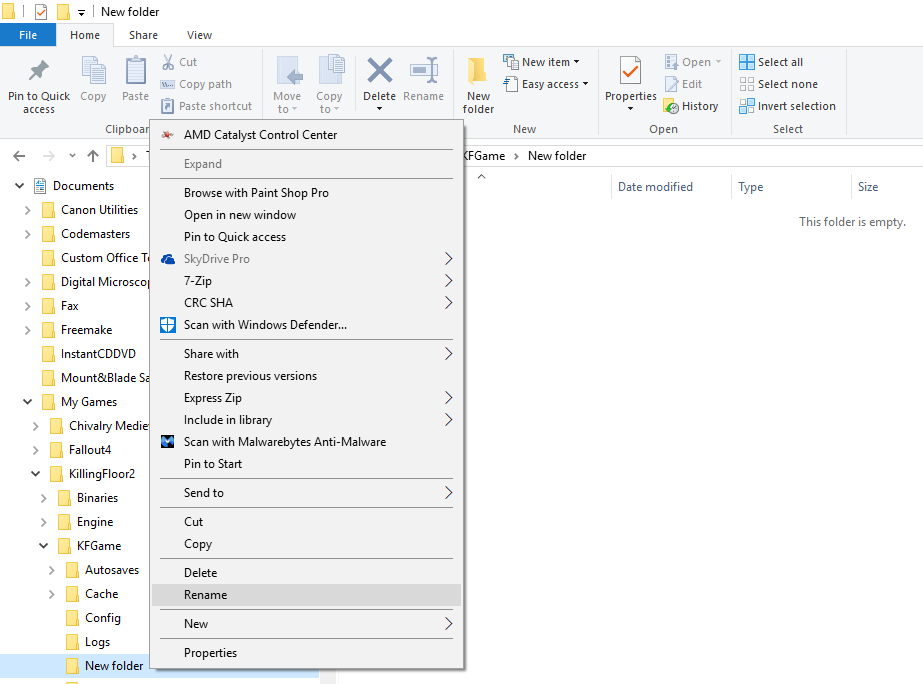This screenshot has height=684, width=923.
Task: Click the Copy to ribbon icon
Action: [x=330, y=70]
